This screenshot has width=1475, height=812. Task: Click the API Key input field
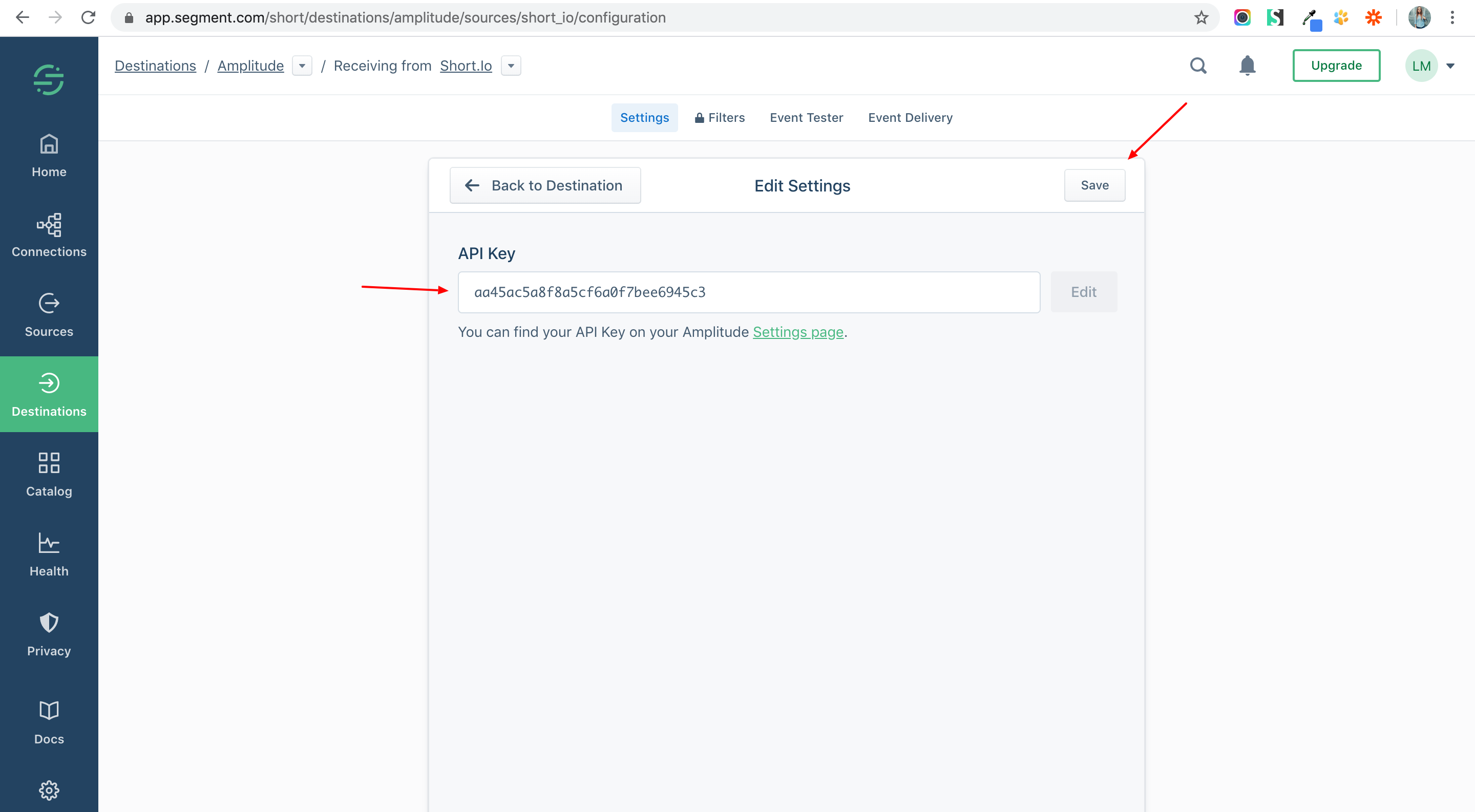748,292
